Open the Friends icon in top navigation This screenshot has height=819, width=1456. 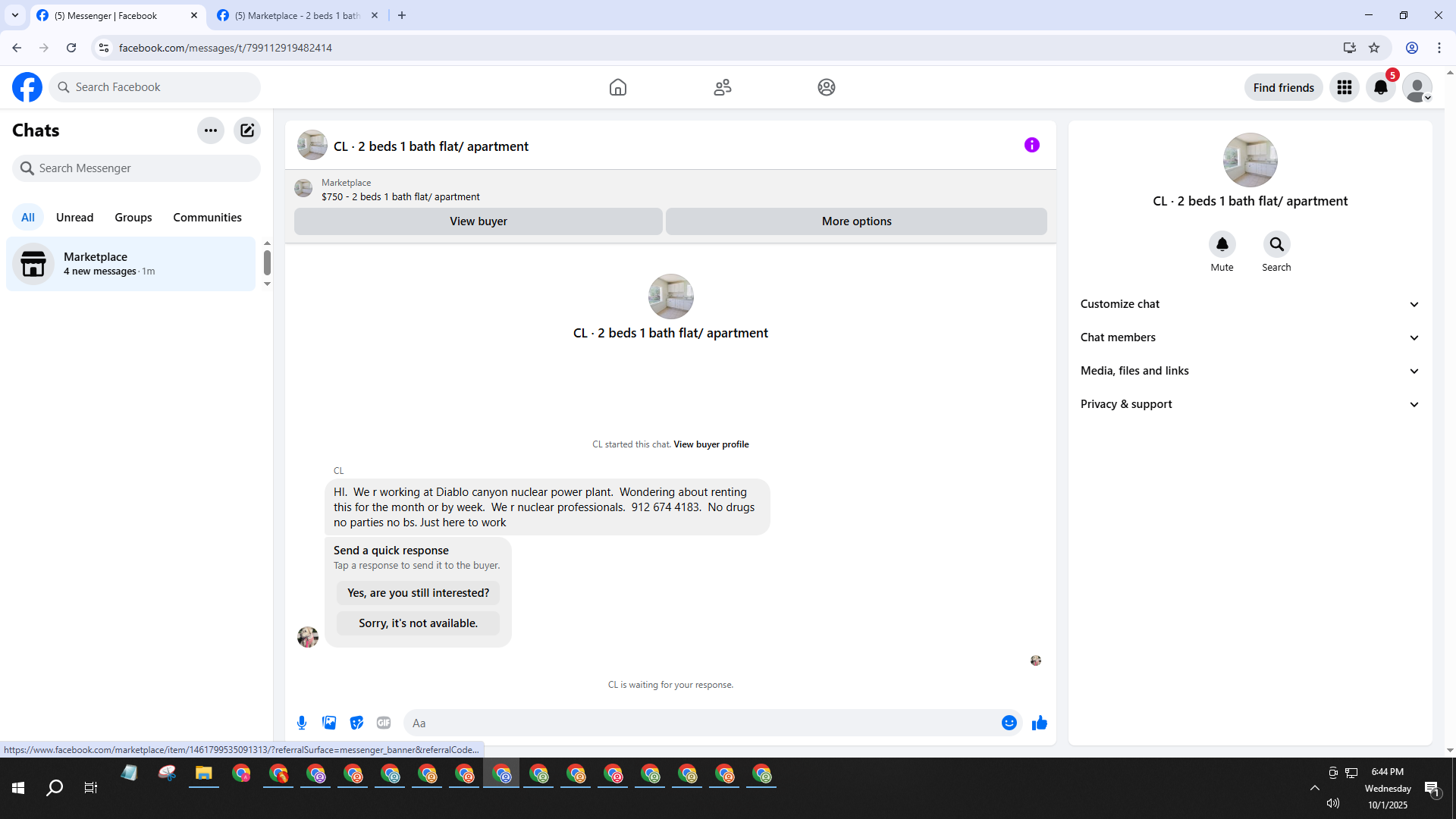tap(723, 87)
